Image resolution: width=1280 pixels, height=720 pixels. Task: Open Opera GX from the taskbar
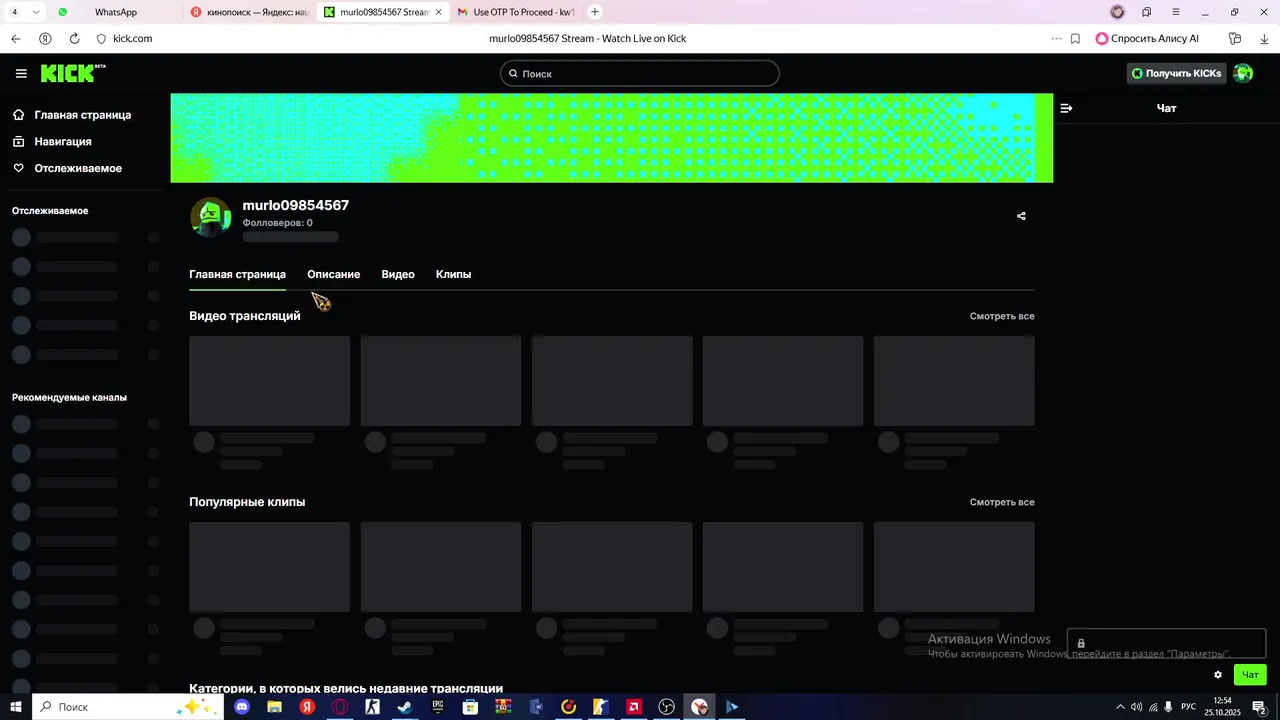click(340, 706)
